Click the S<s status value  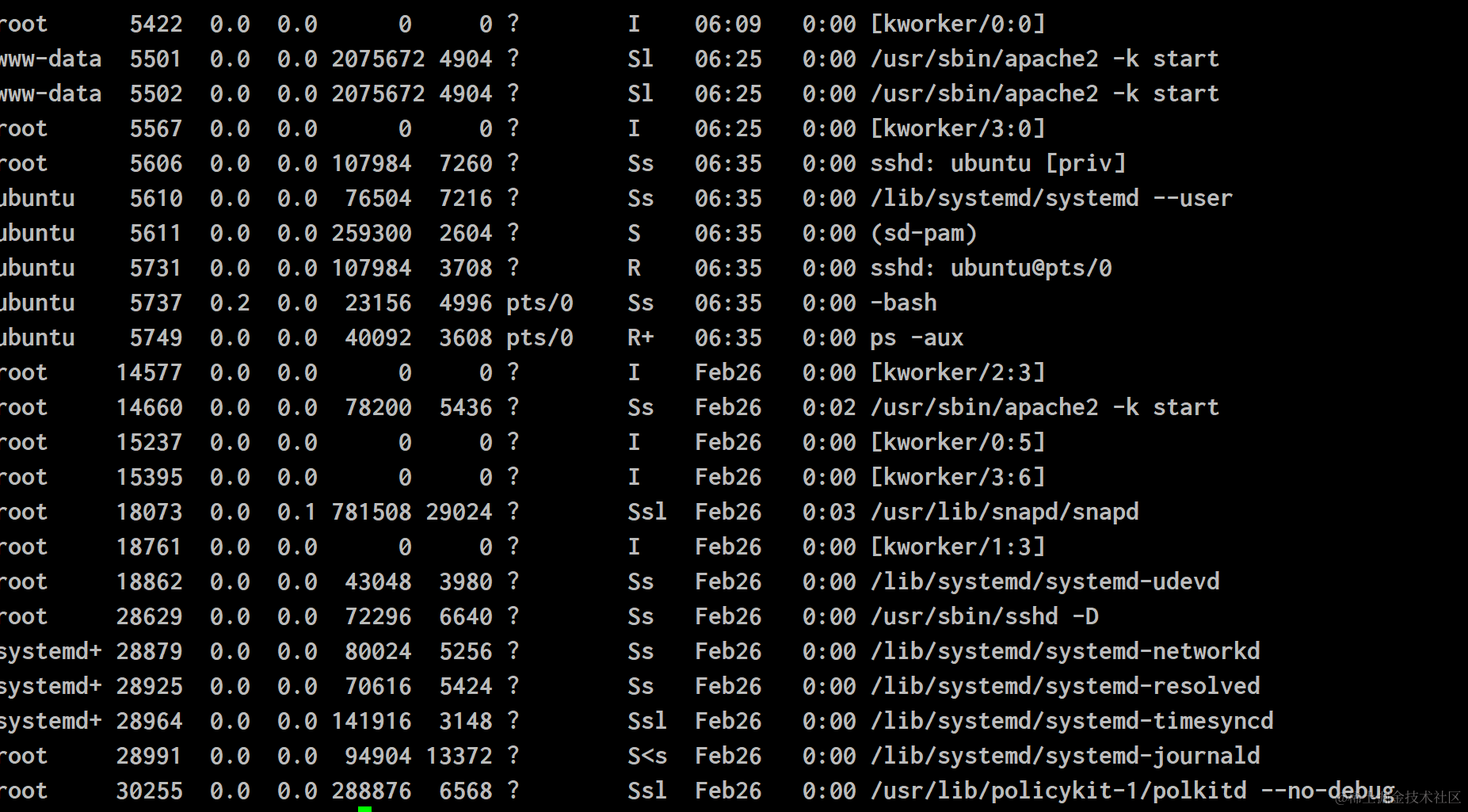(x=647, y=756)
